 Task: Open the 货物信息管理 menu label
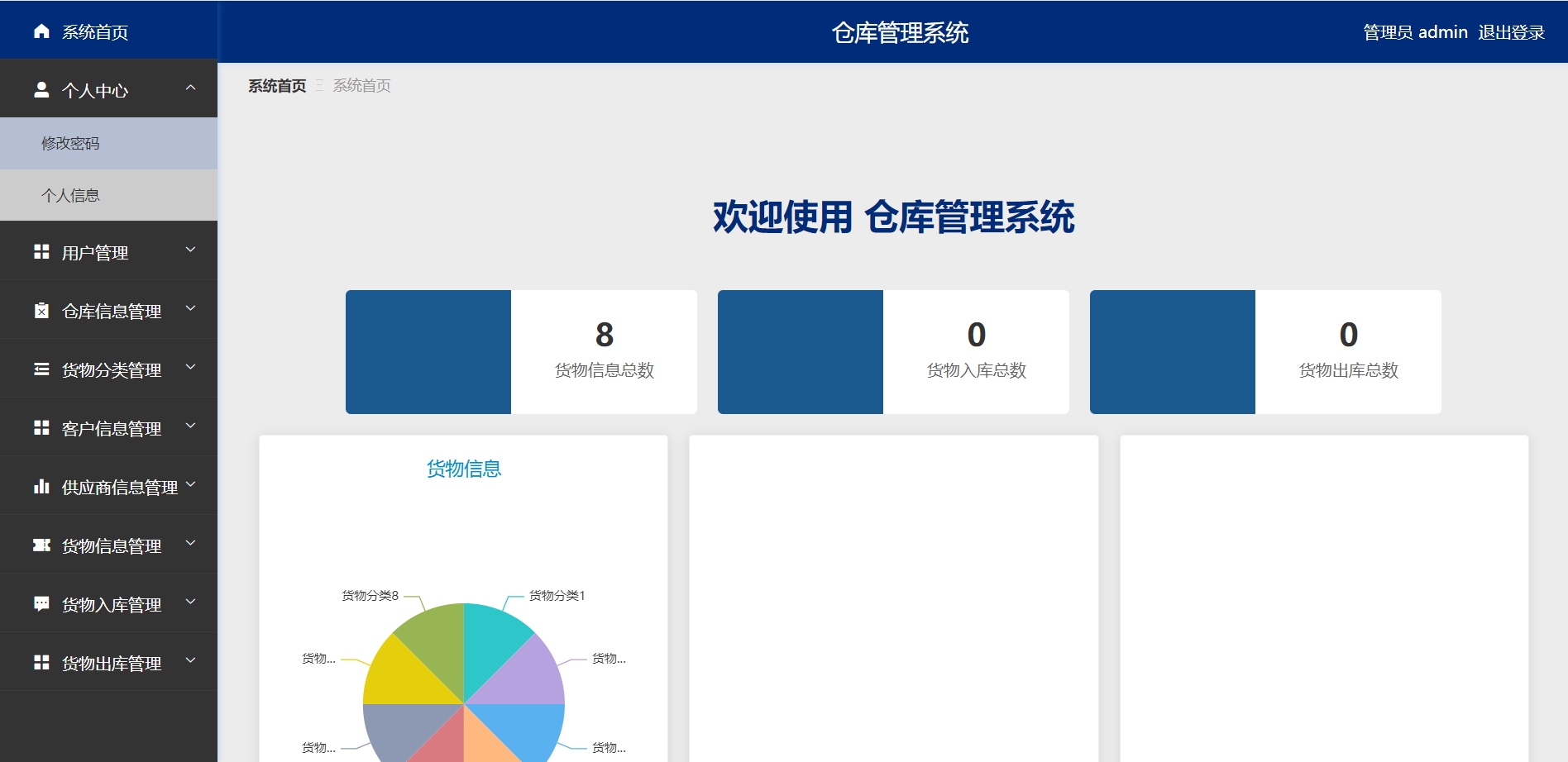112,546
